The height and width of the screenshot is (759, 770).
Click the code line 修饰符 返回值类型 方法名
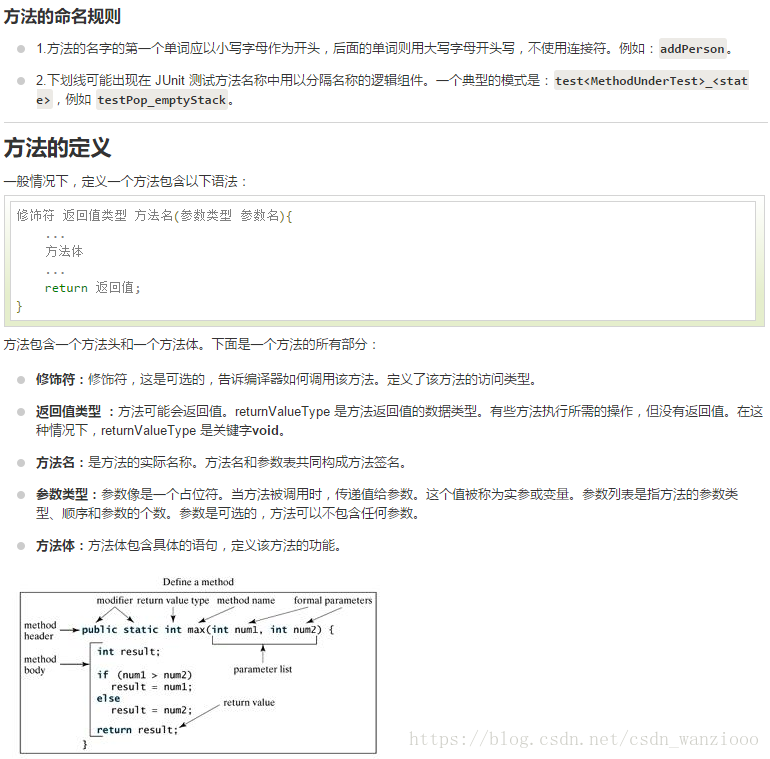coord(154,215)
